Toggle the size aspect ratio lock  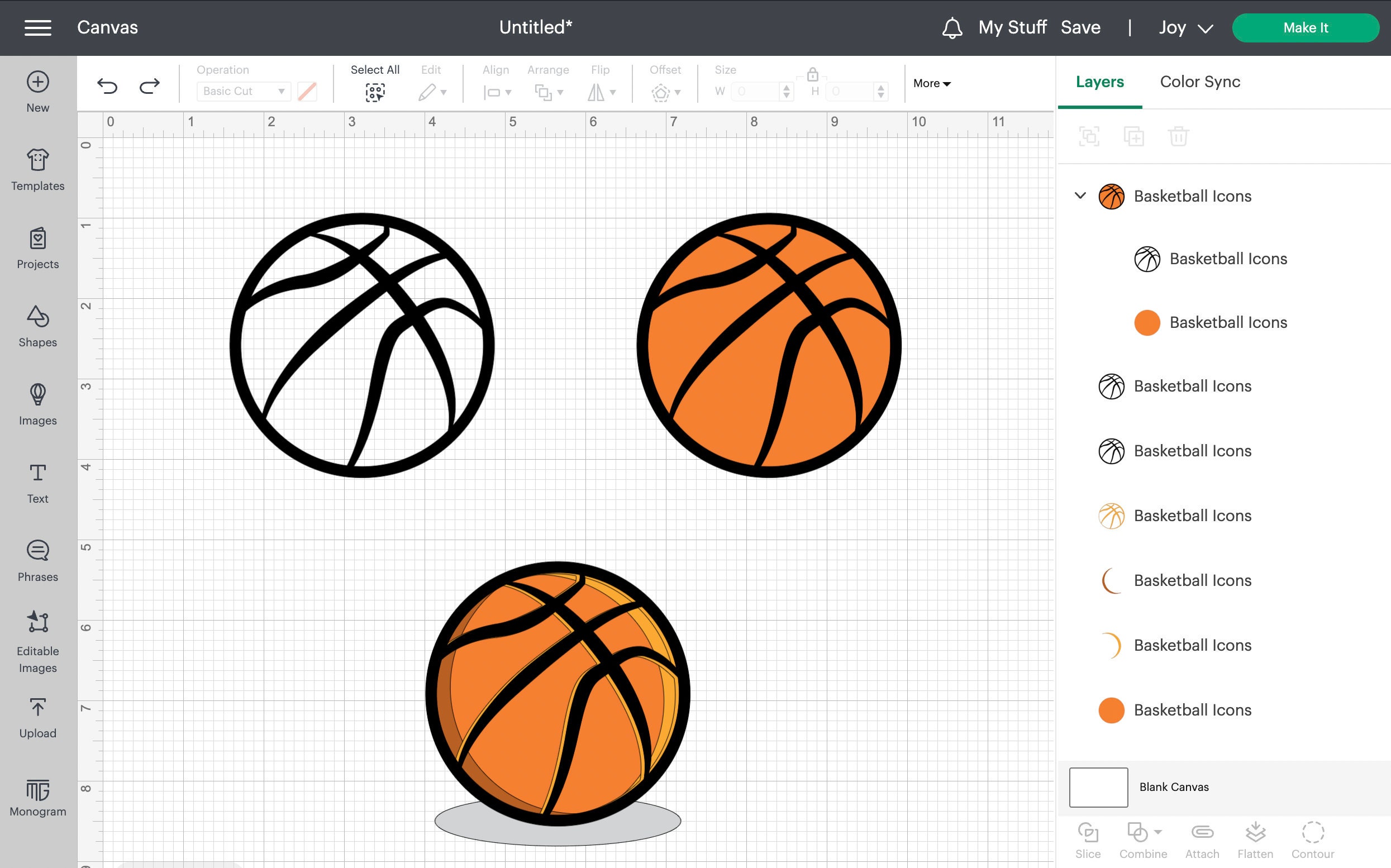[812, 75]
